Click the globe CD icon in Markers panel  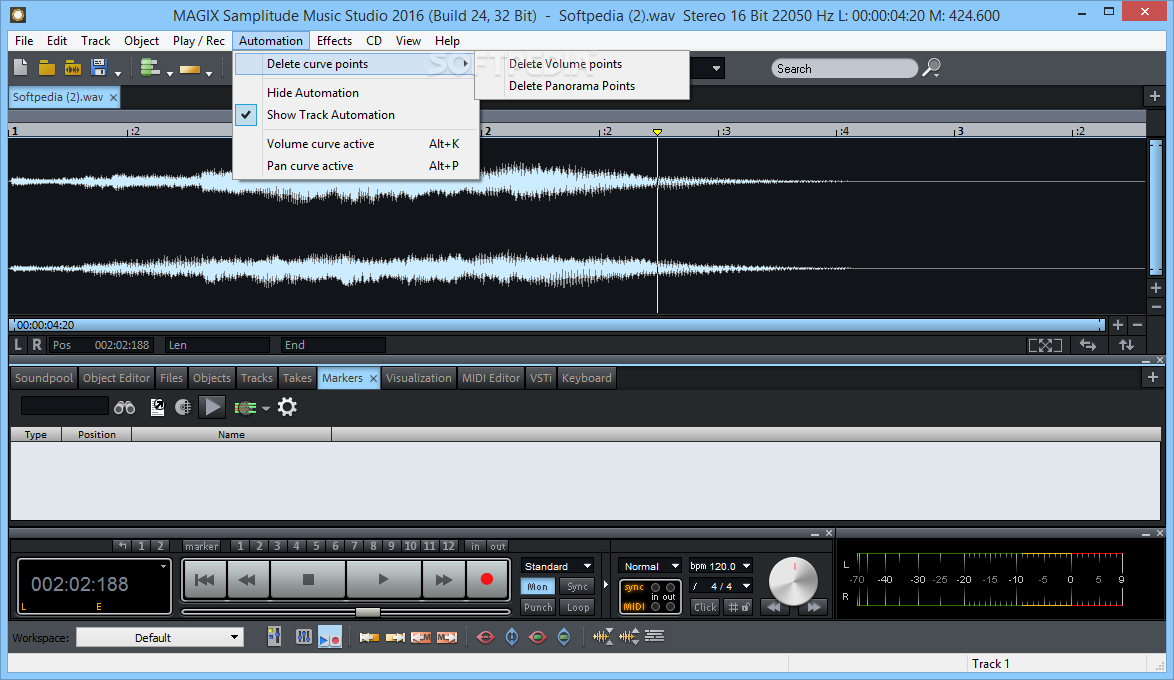click(183, 407)
